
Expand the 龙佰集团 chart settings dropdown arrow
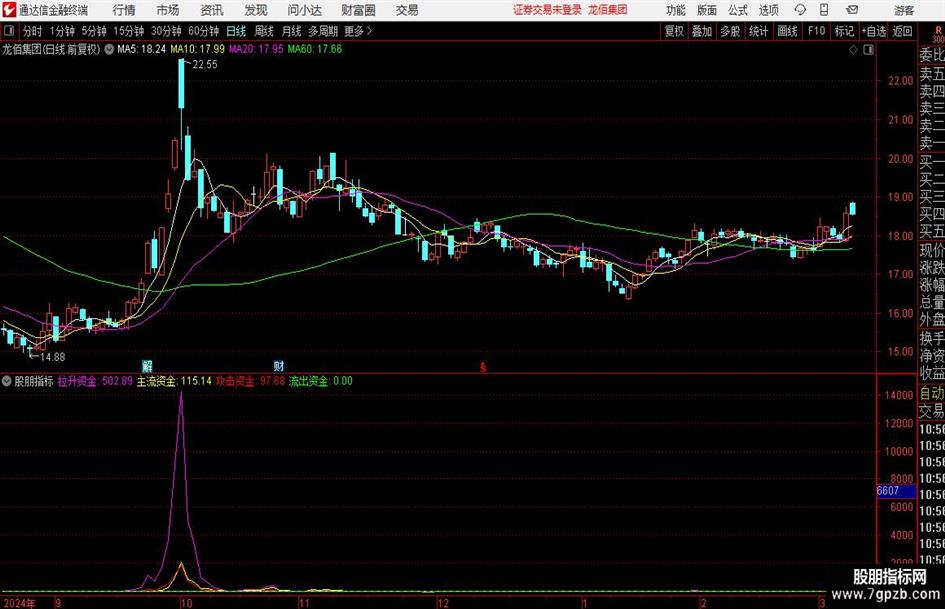tap(109, 49)
